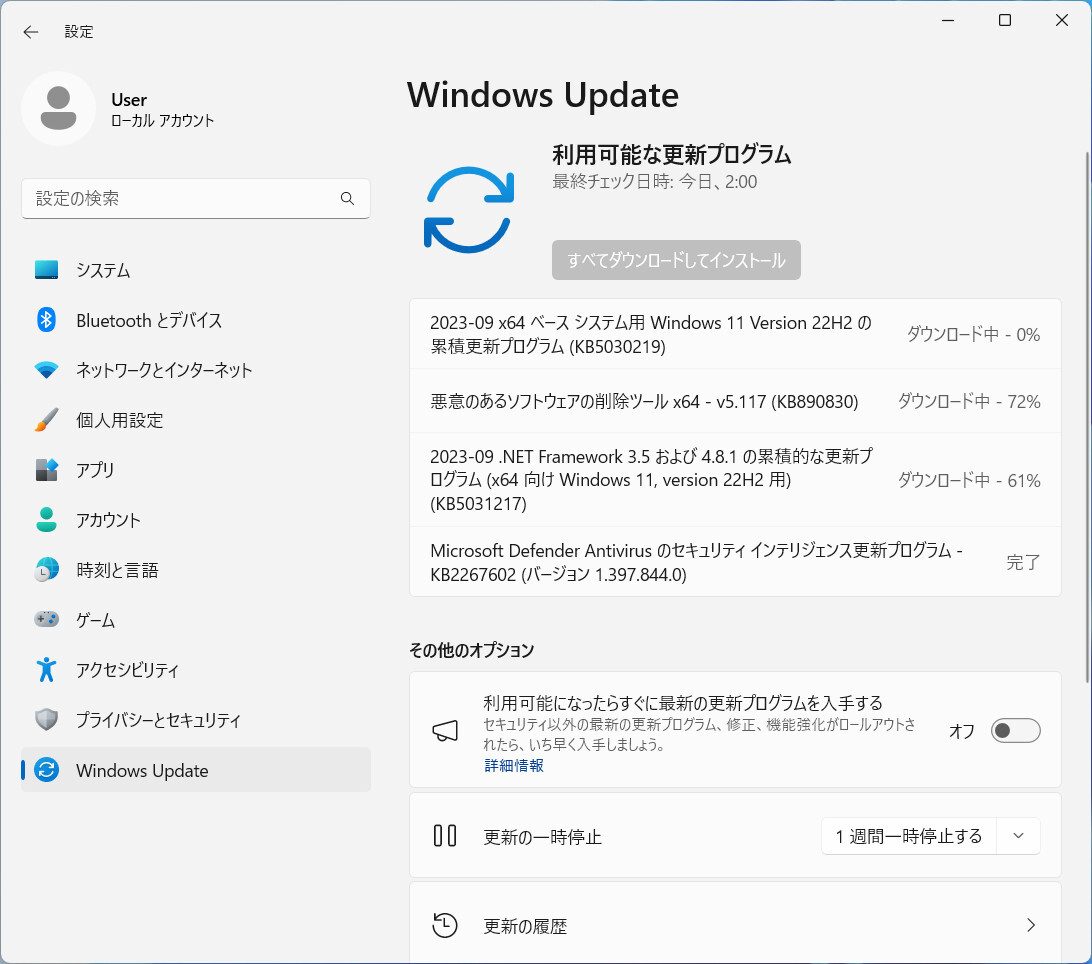
Task: Click その他のオプション heading
Action: pyautogui.click(x=471, y=650)
